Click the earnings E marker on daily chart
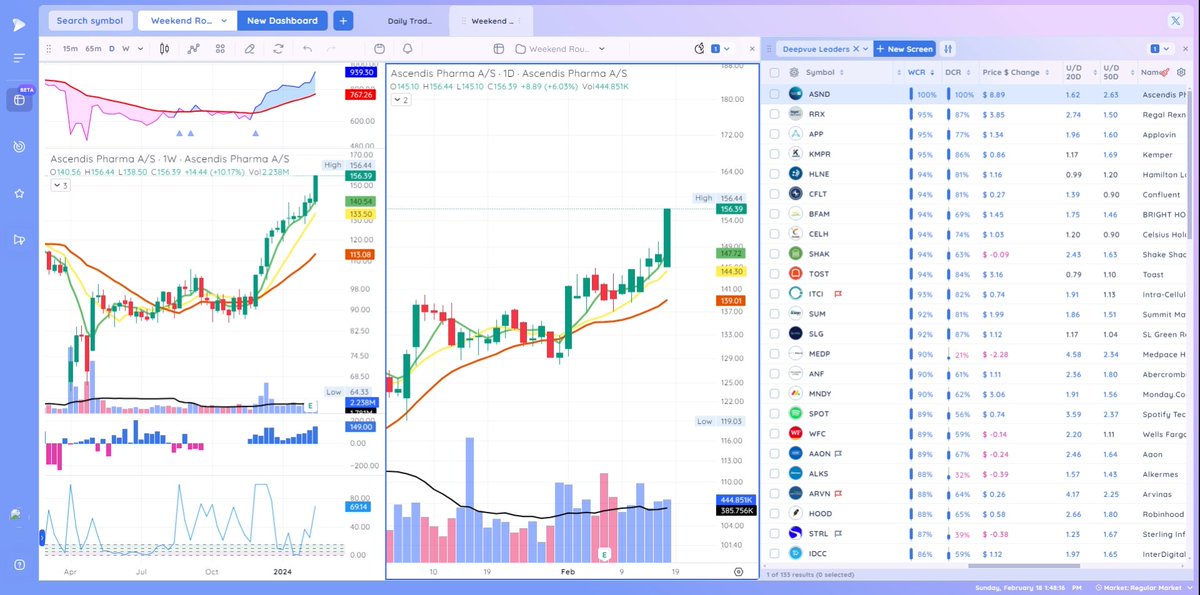 pos(603,553)
